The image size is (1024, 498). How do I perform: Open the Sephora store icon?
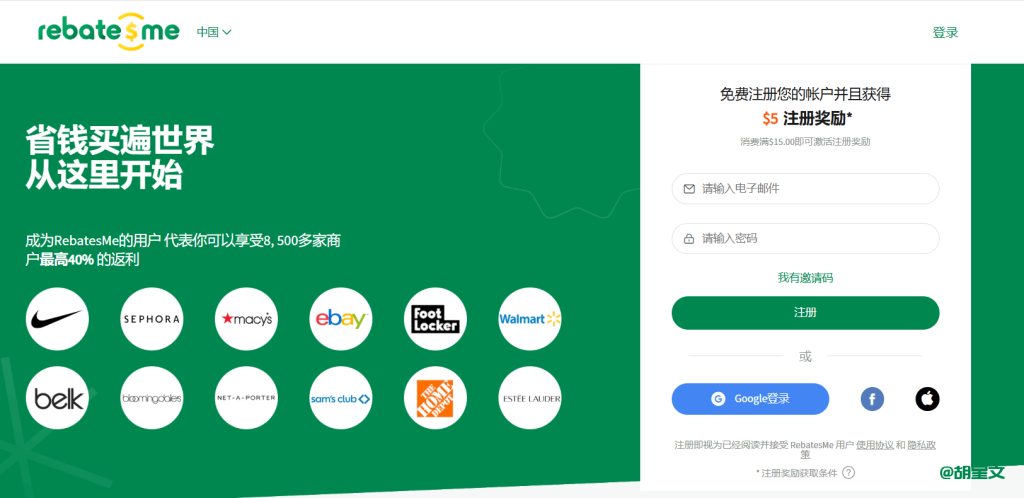(x=151, y=319)
